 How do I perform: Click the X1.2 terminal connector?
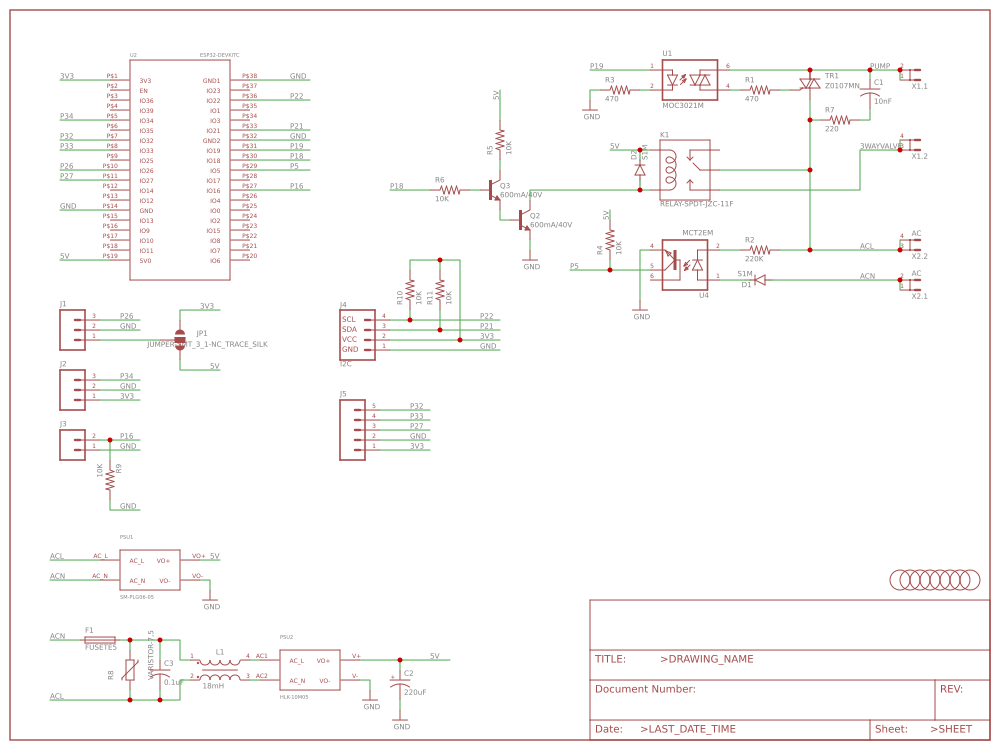click(911, 143)
